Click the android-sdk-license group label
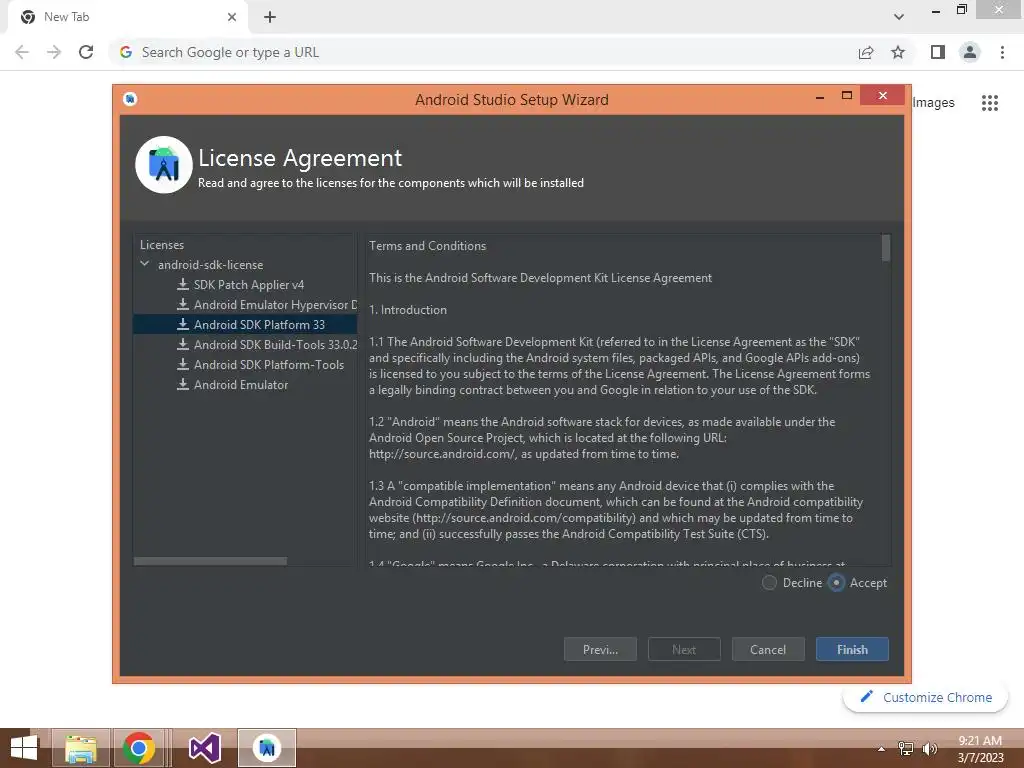This screenshot has height=768, width=1024. (210, 264)
